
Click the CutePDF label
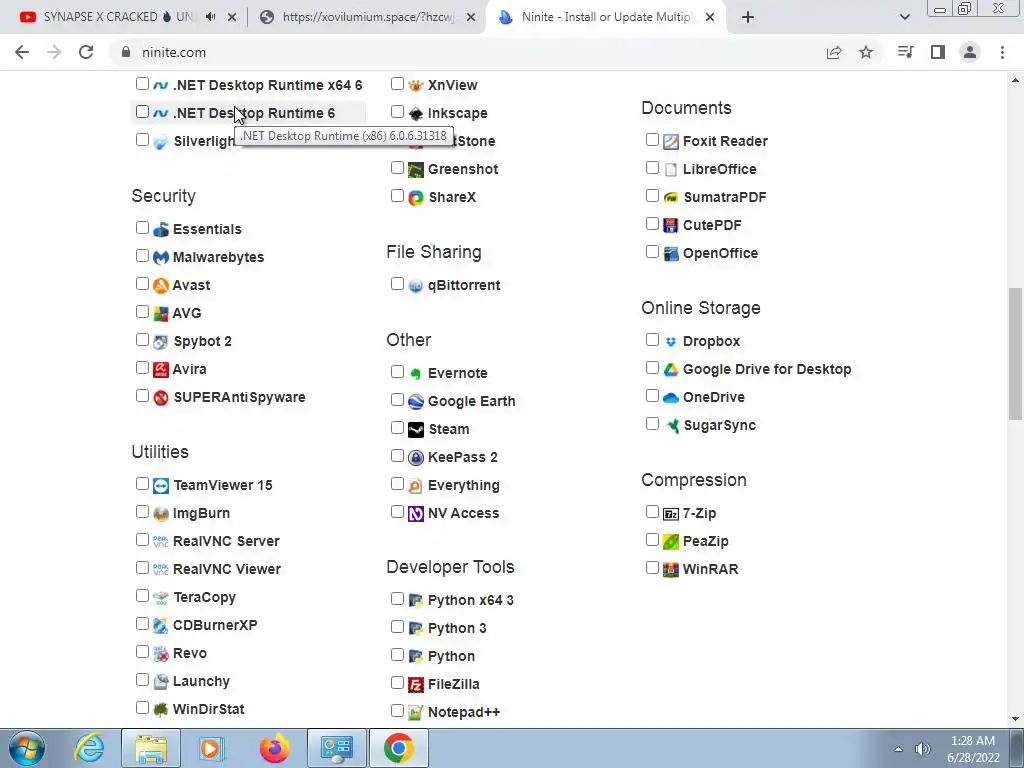coord(712,225)
